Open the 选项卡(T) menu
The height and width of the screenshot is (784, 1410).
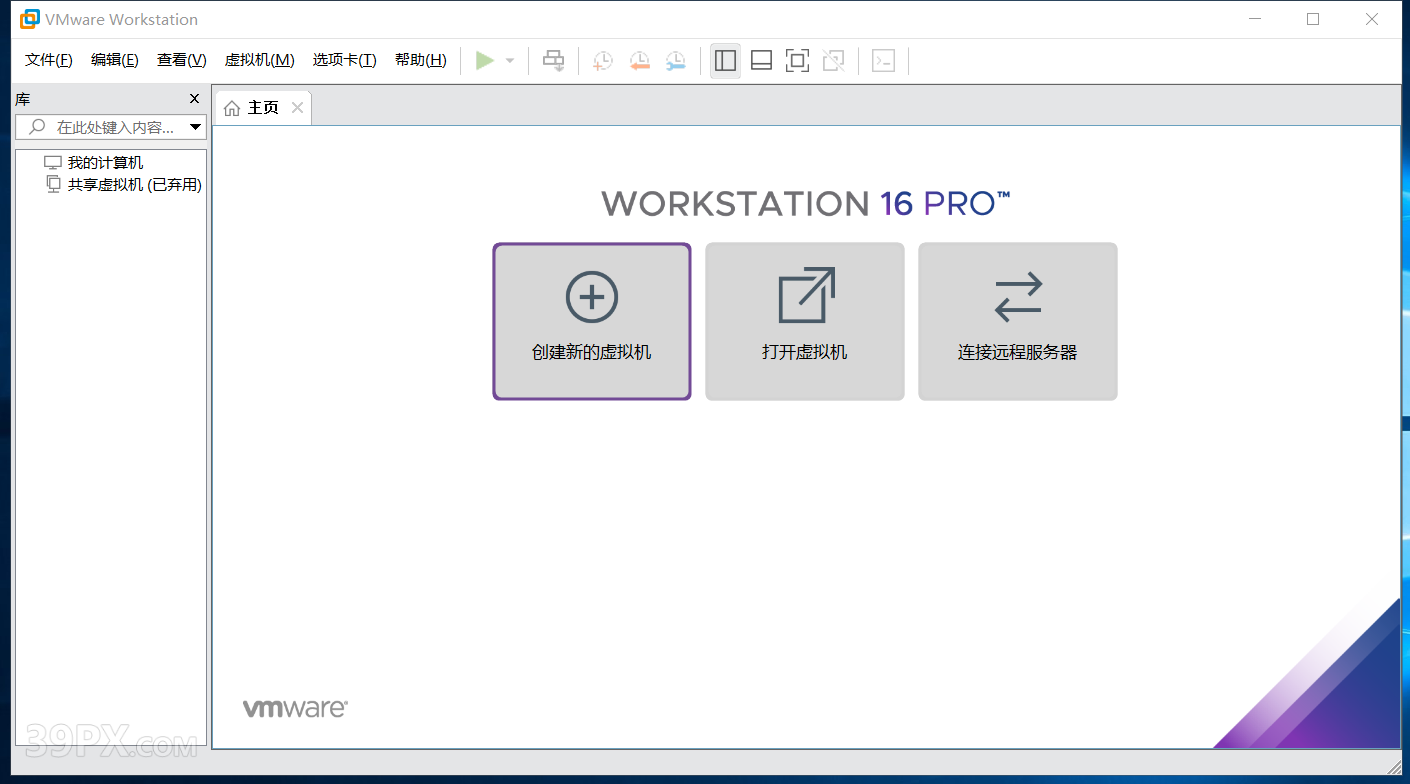click(345, 60)
